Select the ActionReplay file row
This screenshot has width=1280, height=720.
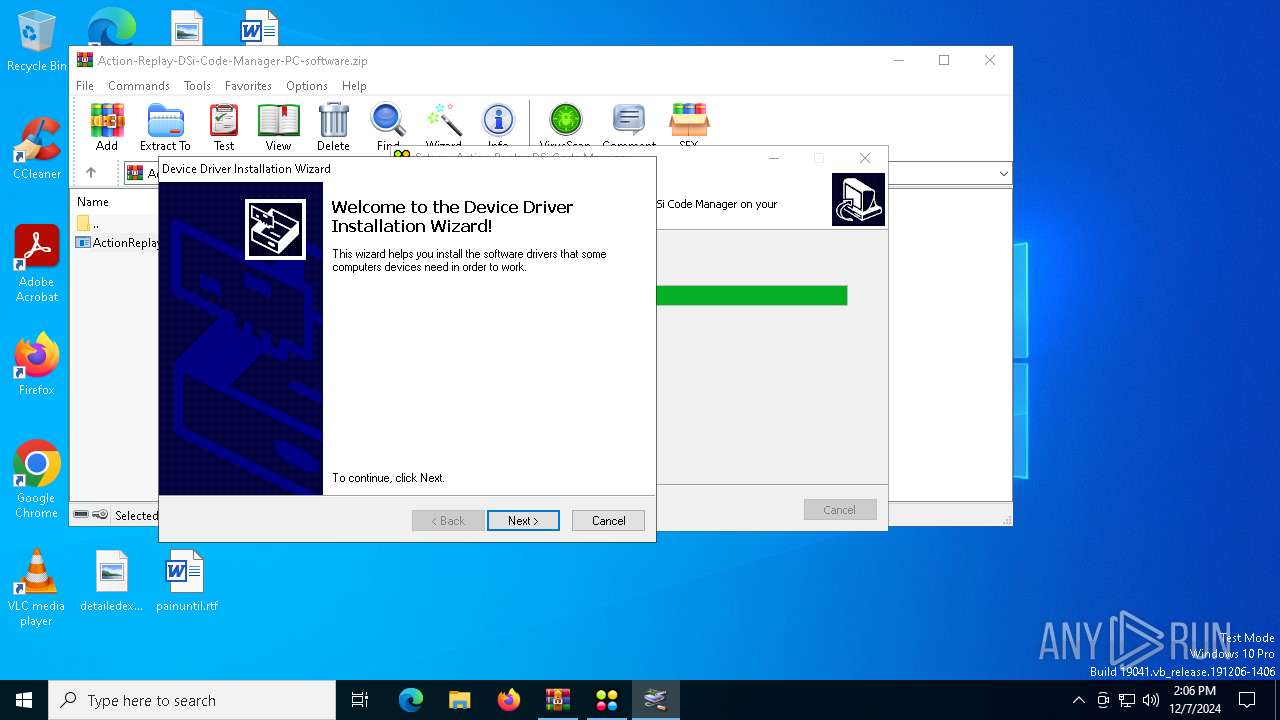[x=117, y=243]
